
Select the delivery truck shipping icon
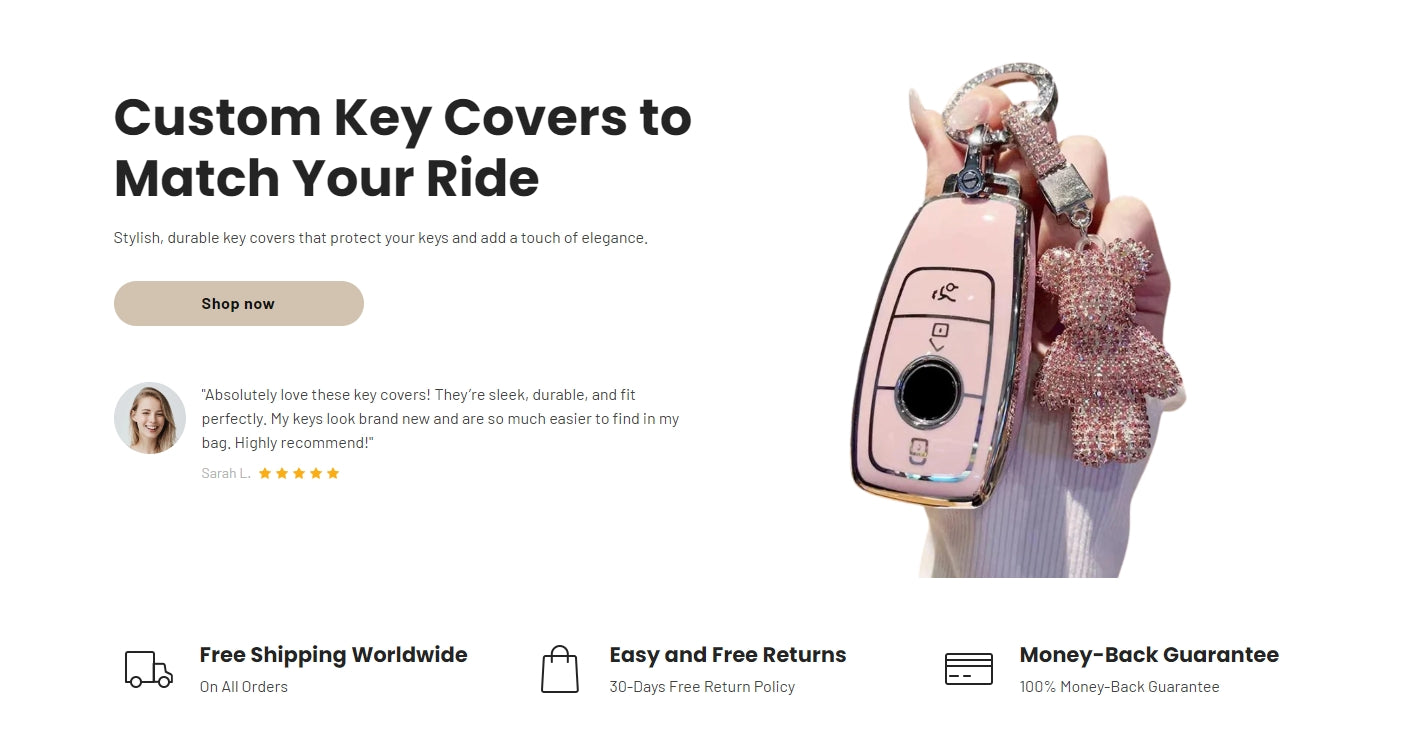[149, 669]
